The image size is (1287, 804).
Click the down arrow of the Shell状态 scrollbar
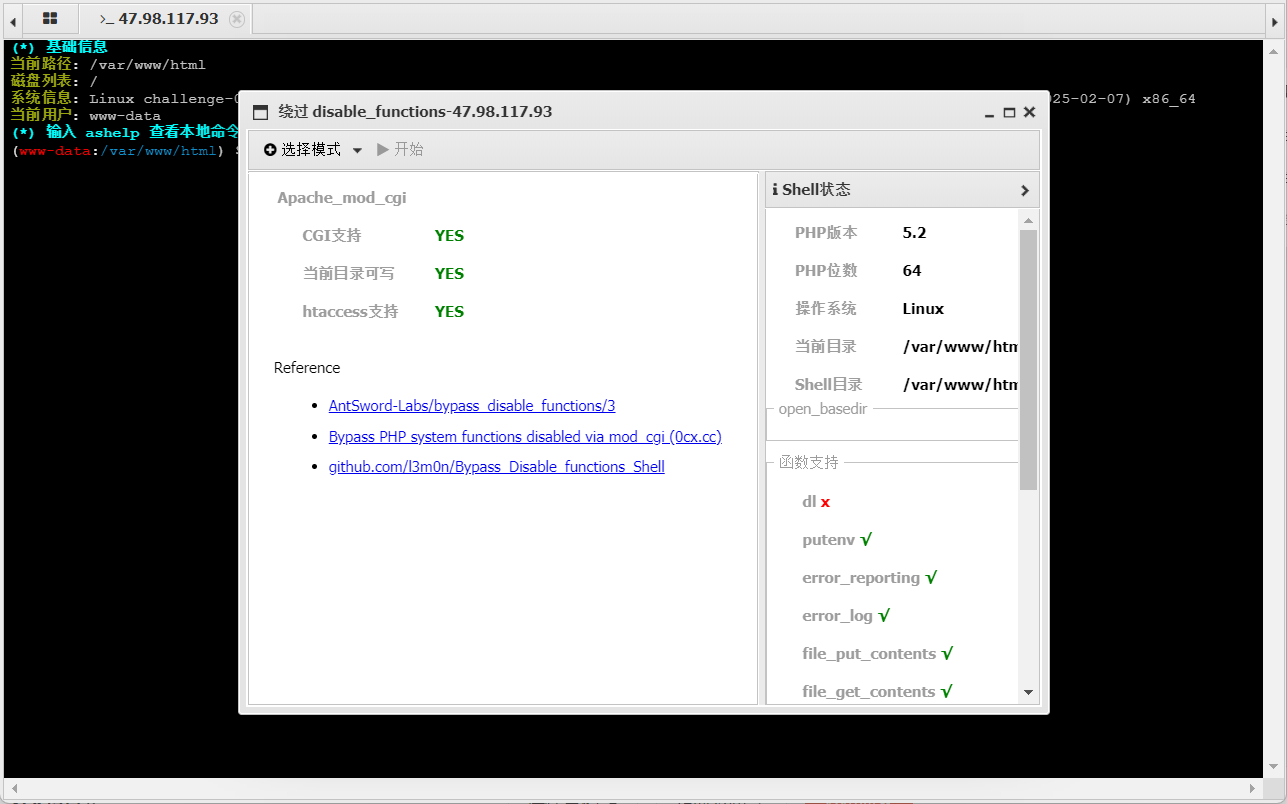[x=1029, y=691]
